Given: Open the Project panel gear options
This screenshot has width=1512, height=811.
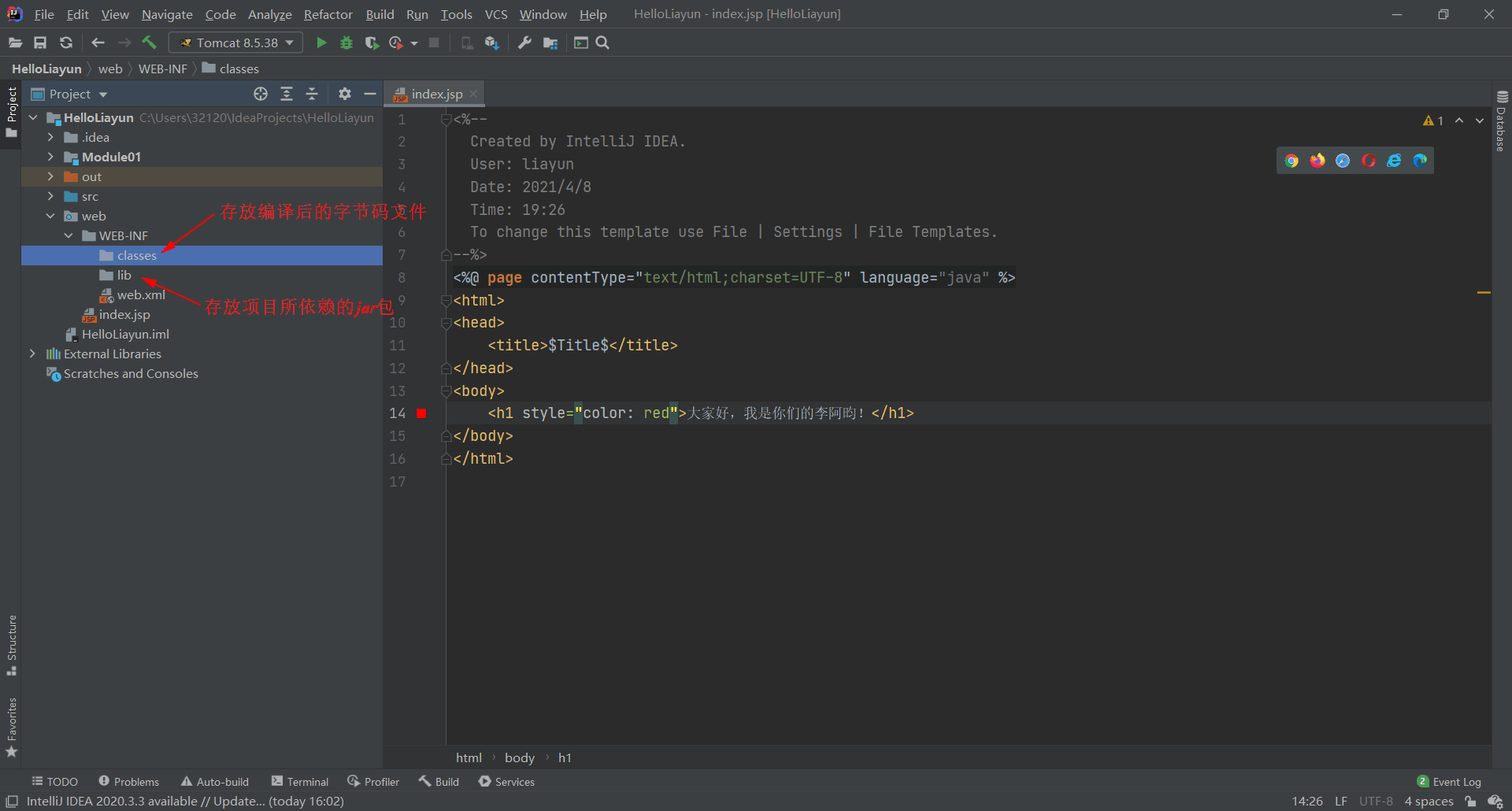Looking at the screenshot, I should (344, 94).
